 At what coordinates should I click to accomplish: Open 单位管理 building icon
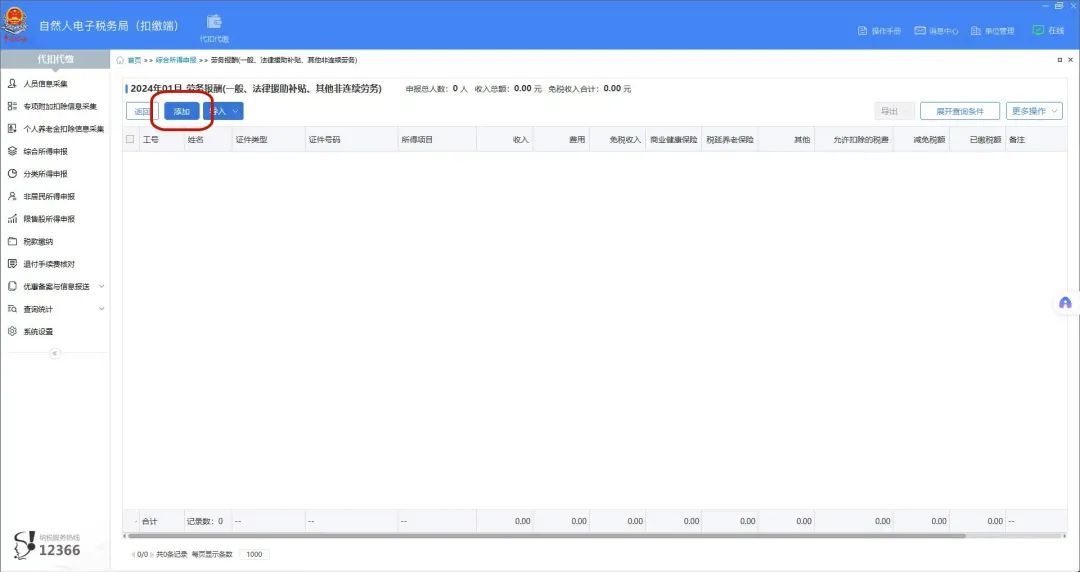[975, 31]
